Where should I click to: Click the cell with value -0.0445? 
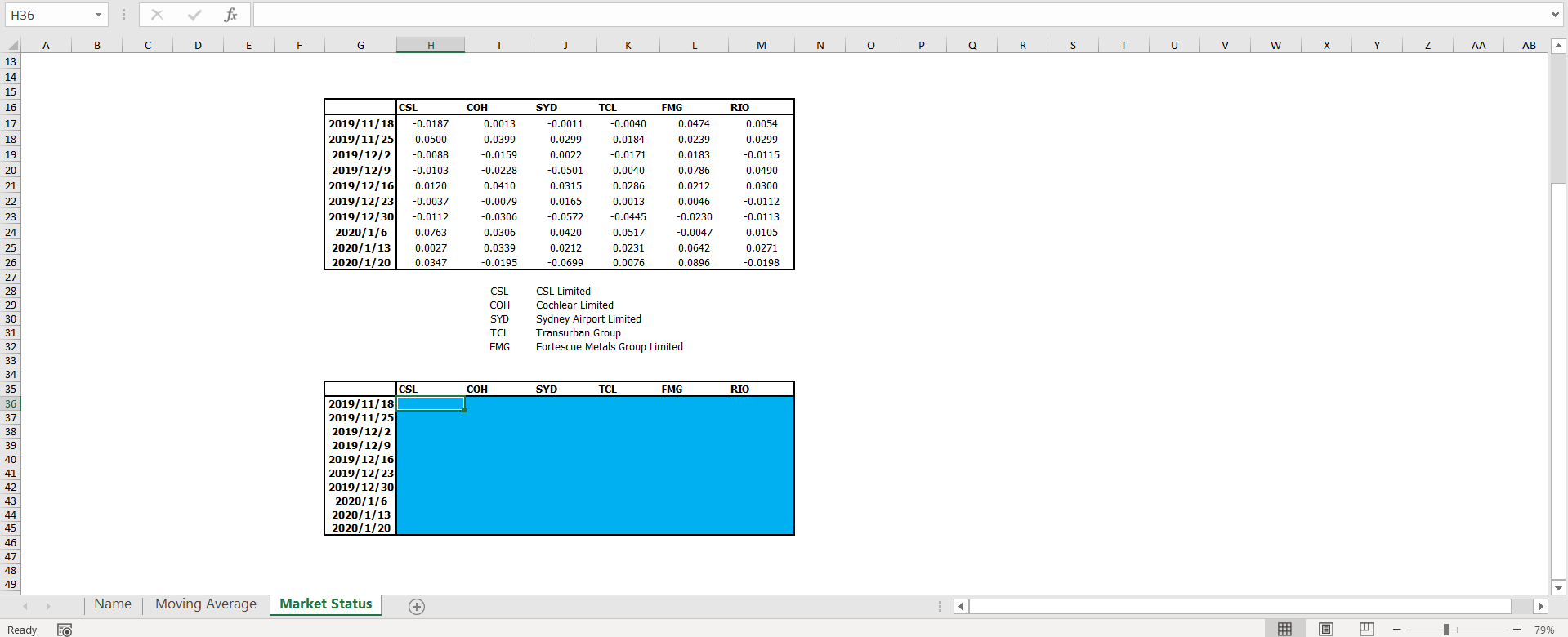[x=628, y=217]
